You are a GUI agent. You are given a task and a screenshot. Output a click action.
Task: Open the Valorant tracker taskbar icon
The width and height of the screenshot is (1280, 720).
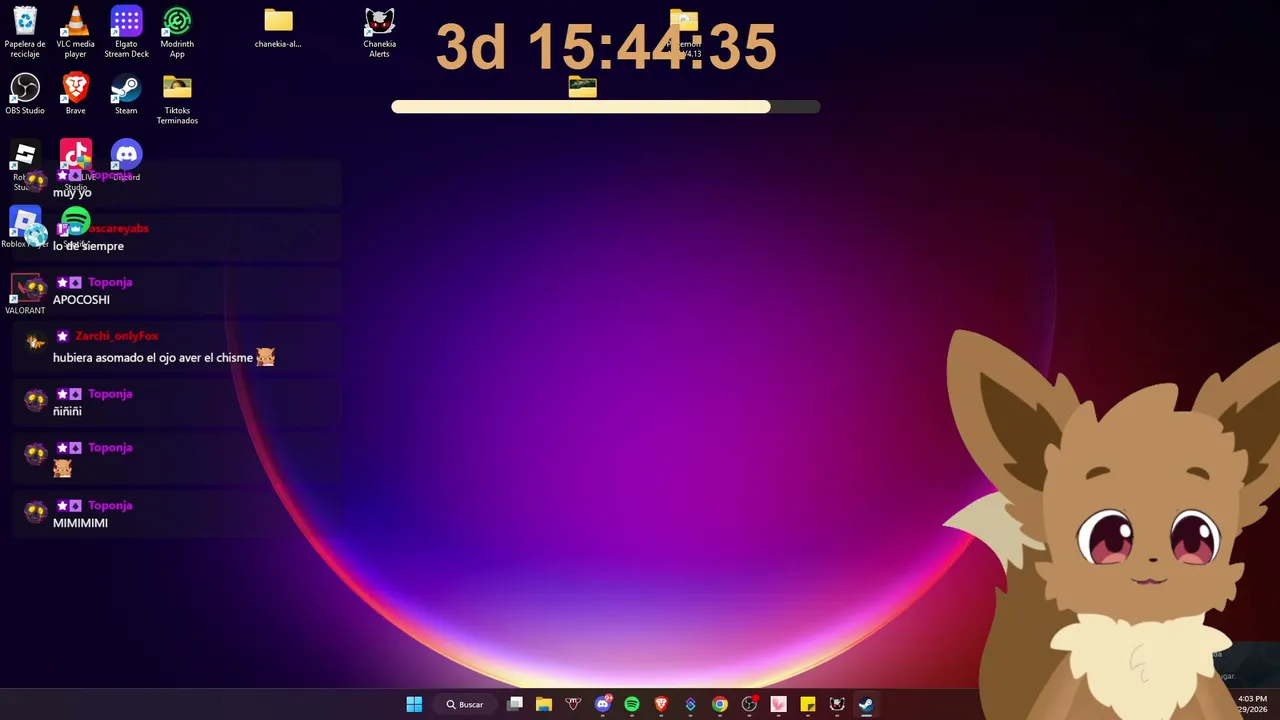pyautogui.click(x=573, y=704)
